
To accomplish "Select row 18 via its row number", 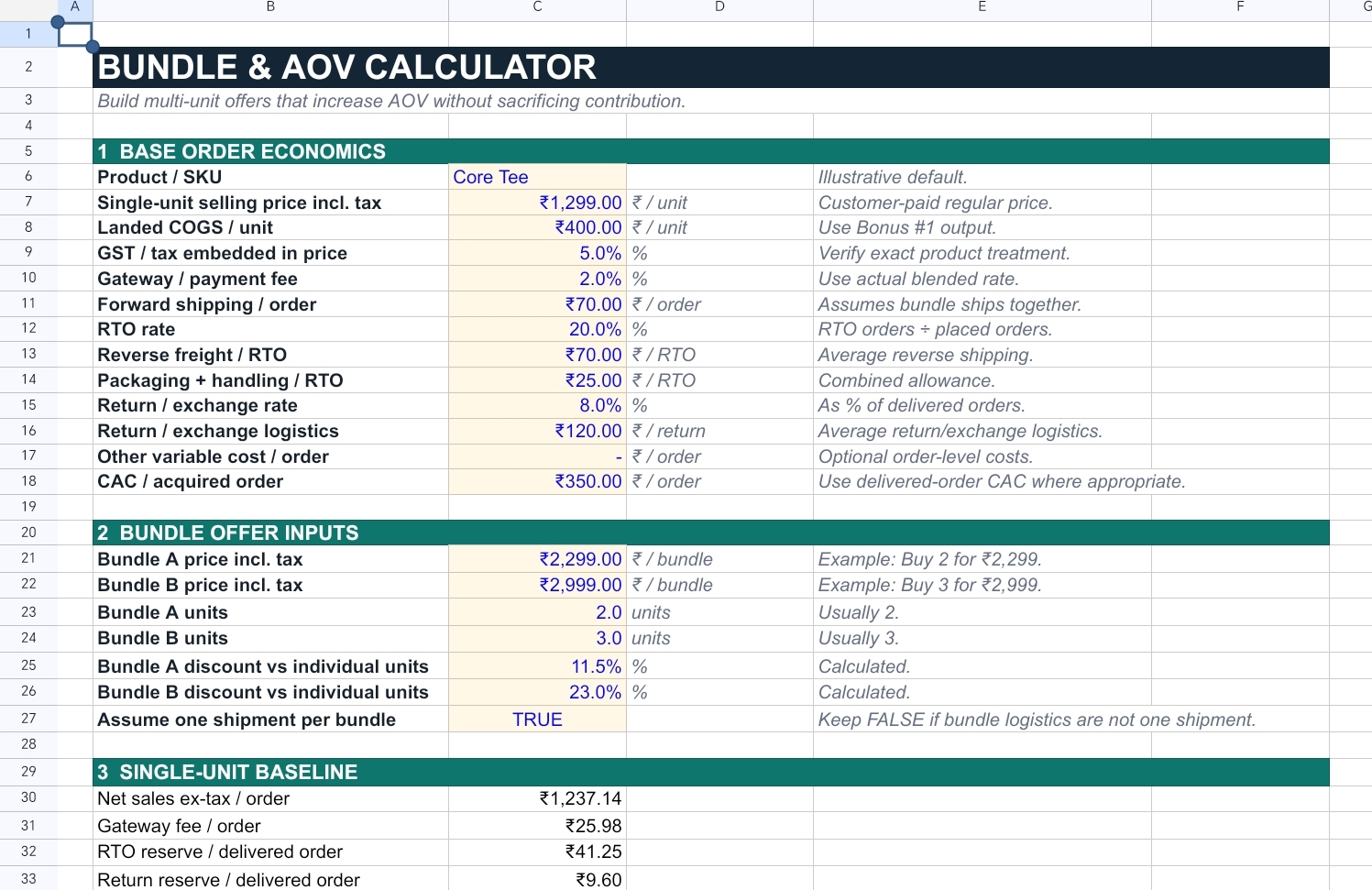I will click(28, 481).
